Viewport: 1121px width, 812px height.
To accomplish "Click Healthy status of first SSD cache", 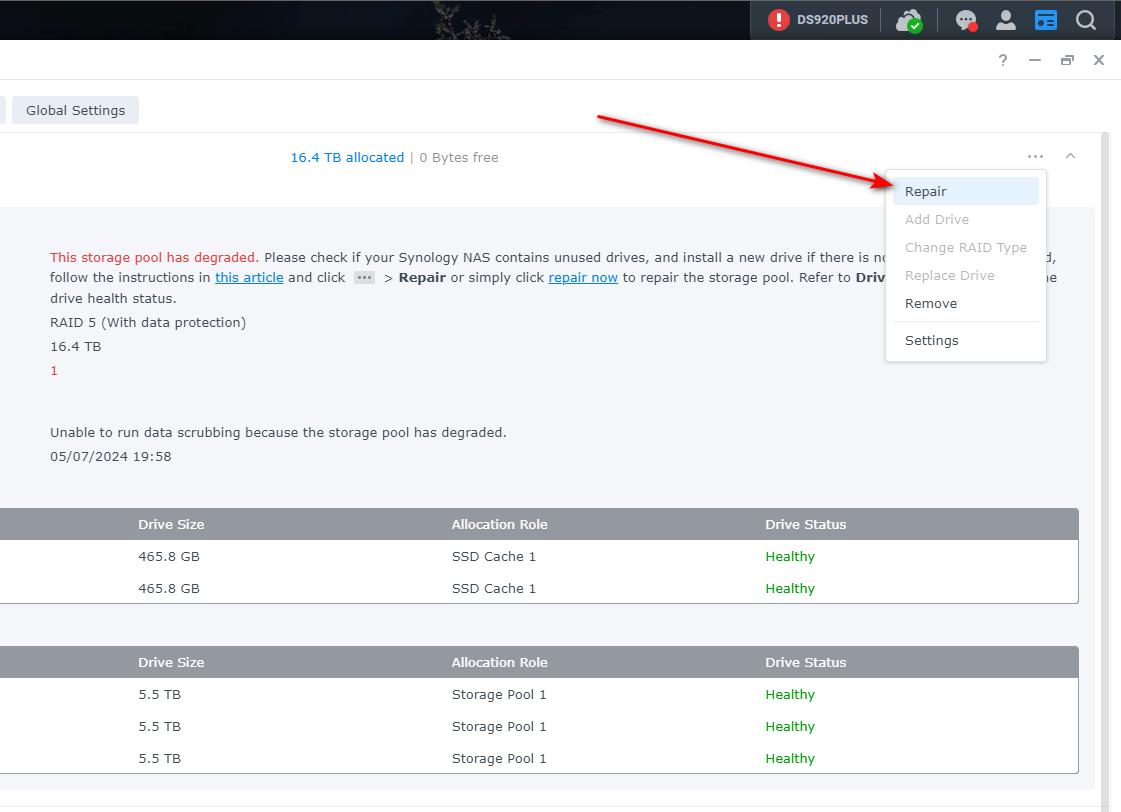I will tap(790, 556).
